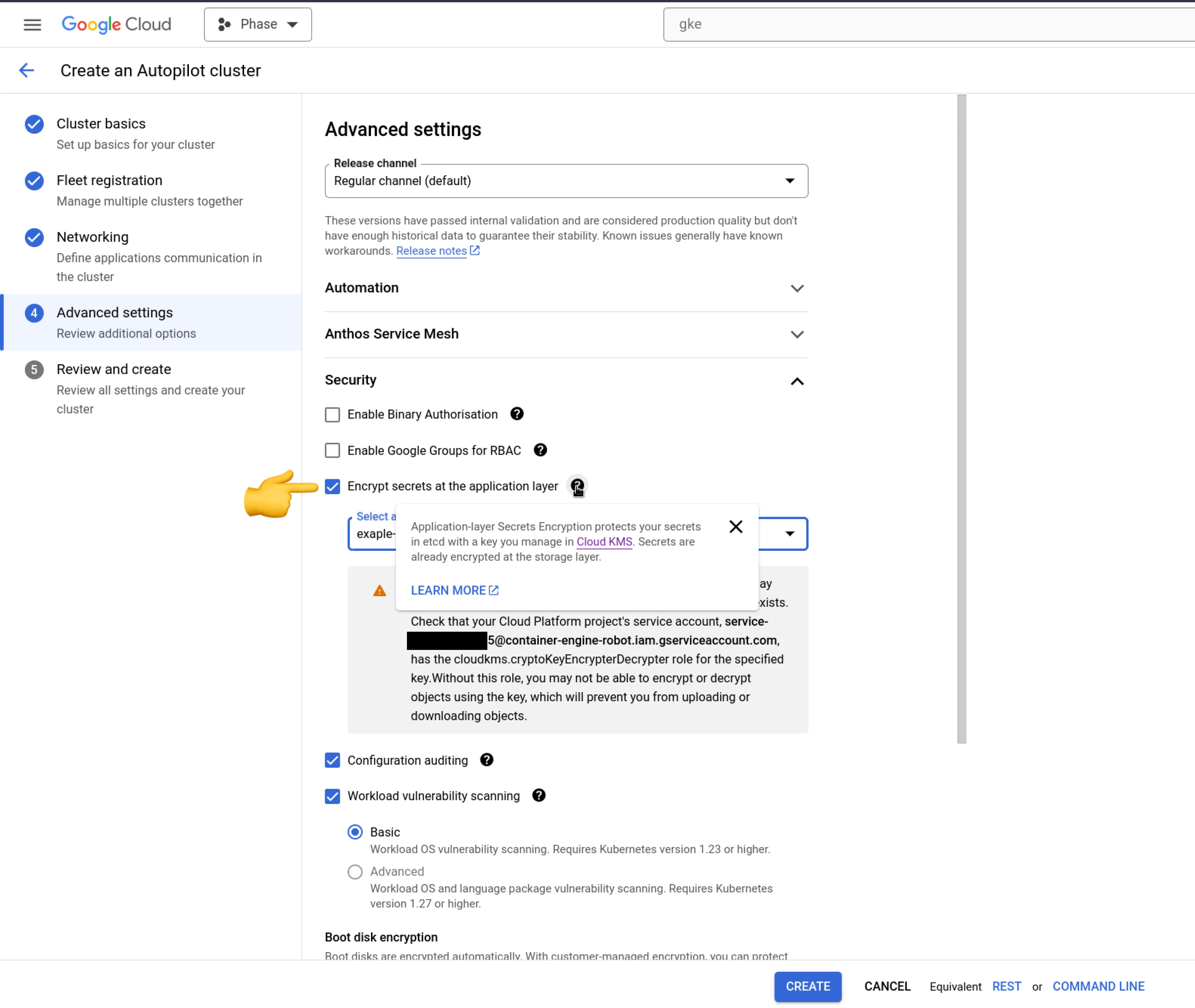Expand the Automation section
Viewport: 1195px width, 1008px height.
tap(566, 288)
